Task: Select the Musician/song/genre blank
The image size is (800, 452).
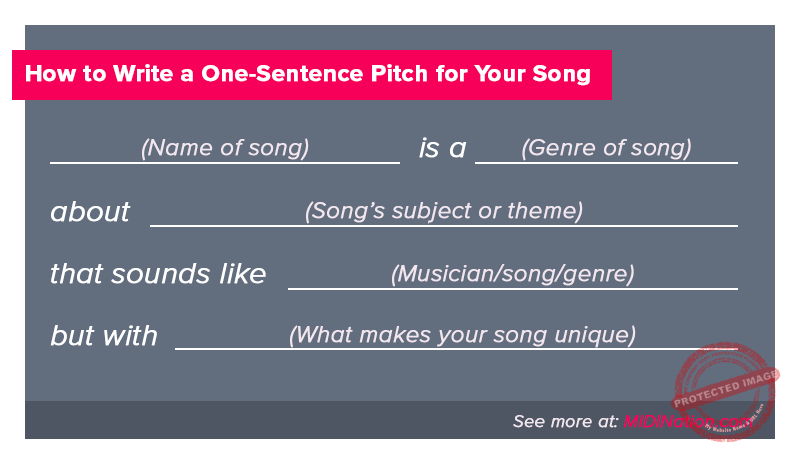Action: coord(512,274)
